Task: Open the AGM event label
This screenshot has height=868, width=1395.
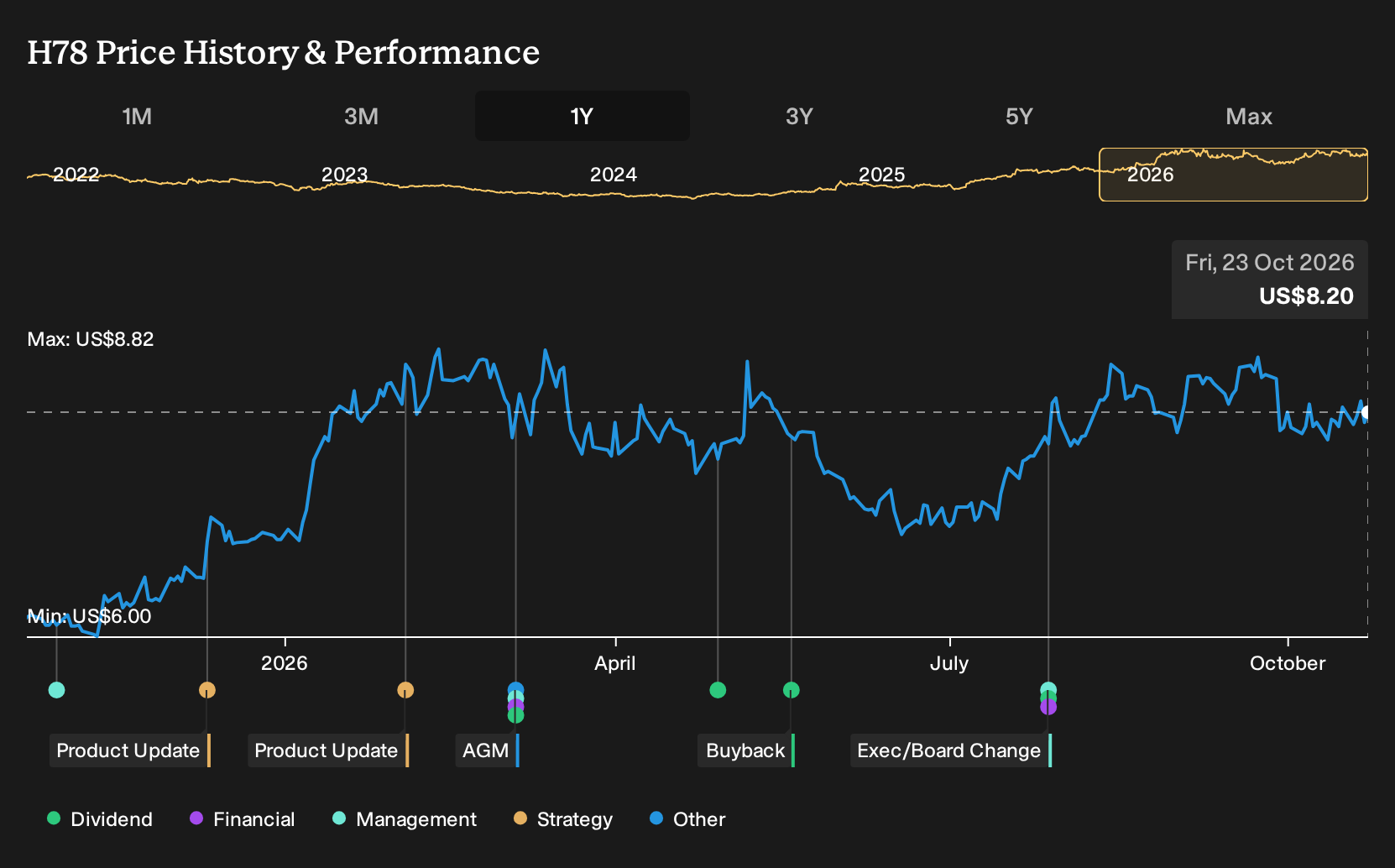Action: pos(488,750)
